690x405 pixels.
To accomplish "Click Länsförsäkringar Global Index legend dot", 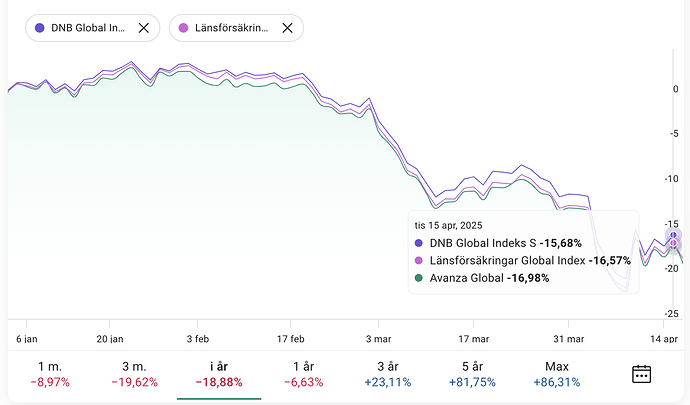I will pyautogui.click(x=419, y=260).
